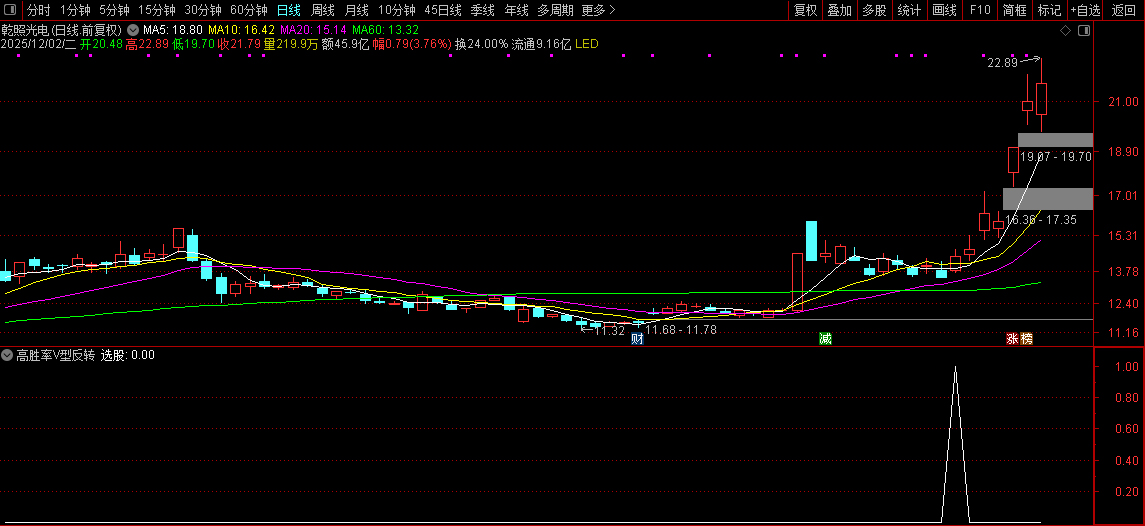Image resolution: width=1145 pixels, height=526 pixels.
Task: Click the 2025/12/02/二 date label
Action: coord(39,44)
